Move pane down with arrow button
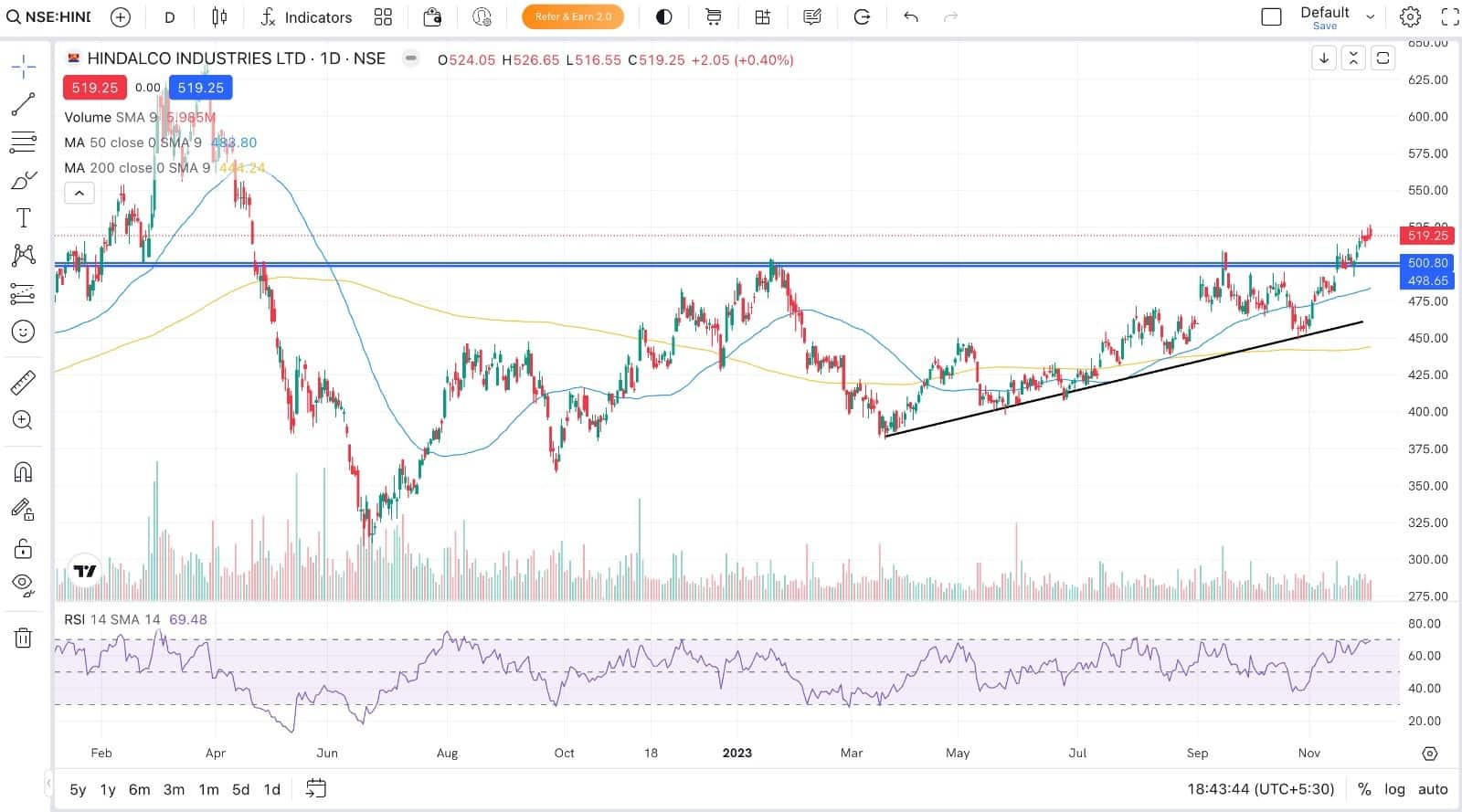The height and width of the screenshot is (812, 1462). click(1324, 58)
